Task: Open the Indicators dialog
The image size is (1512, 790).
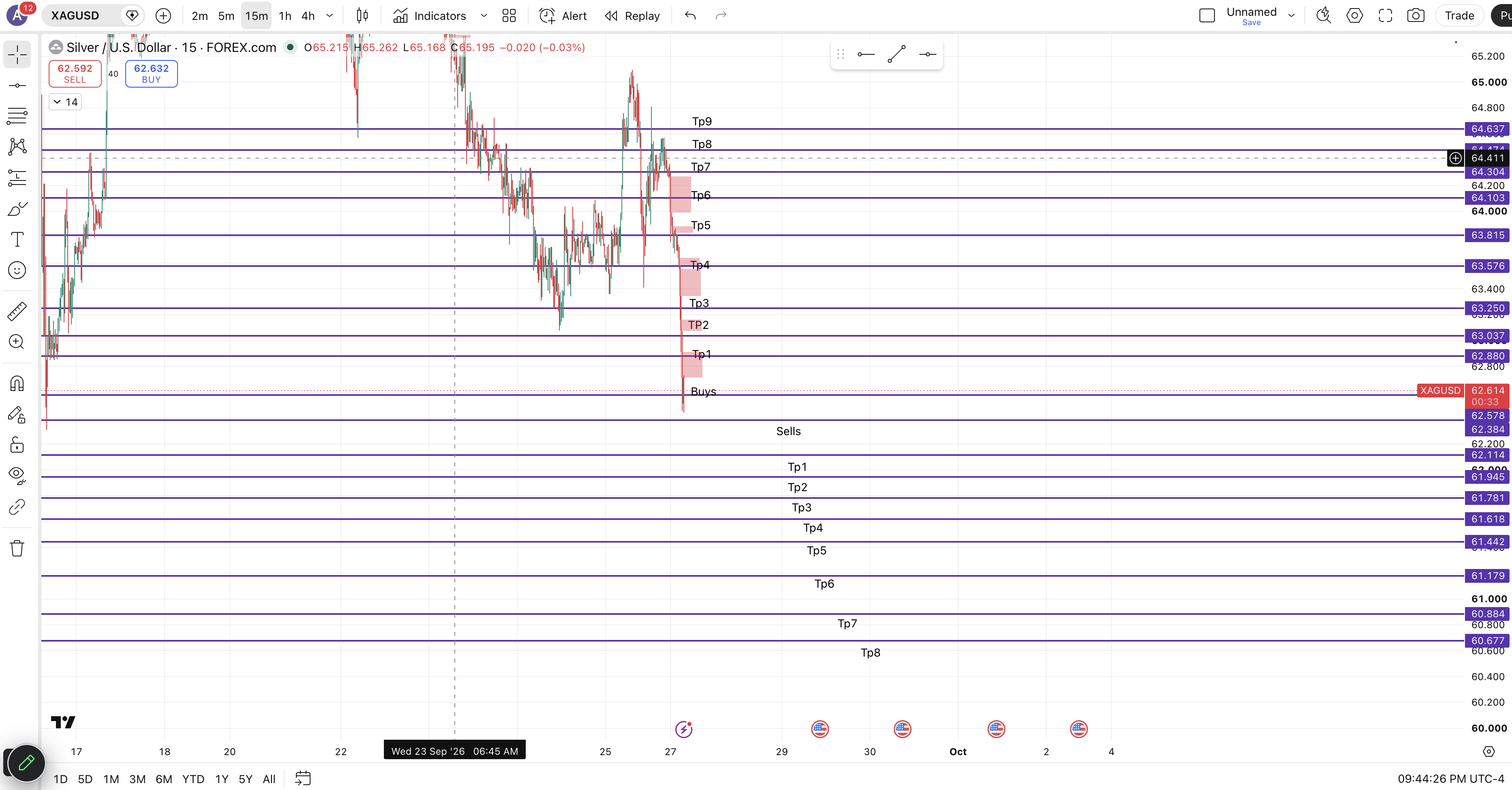Action: tap(430, 16)
